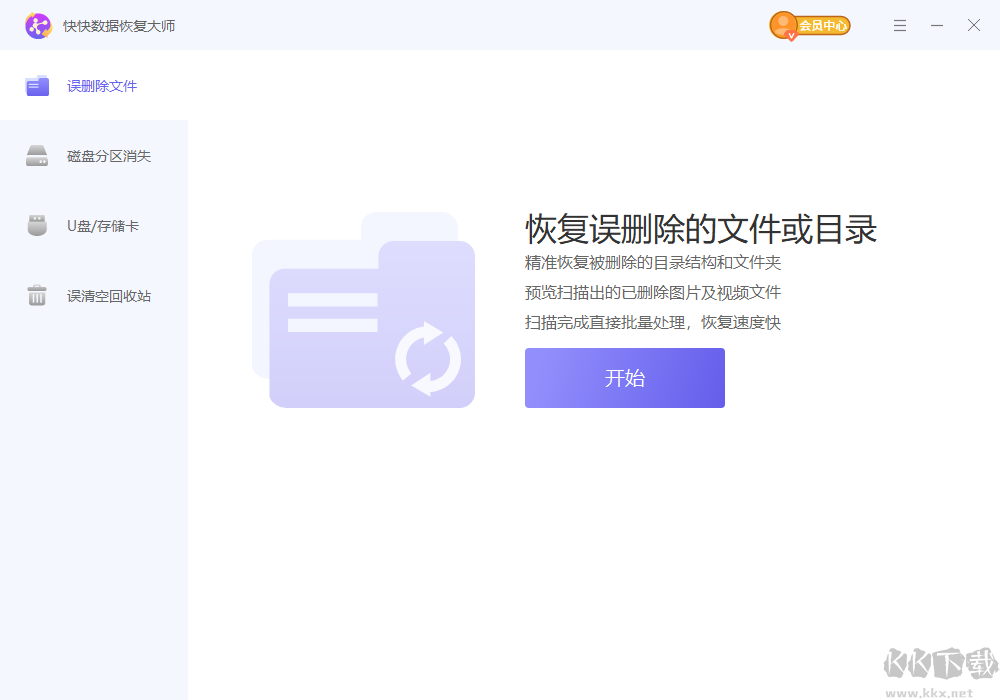
Task: Click the heading 恢复误删除的文件或目录
Action: tap(700, 230)
